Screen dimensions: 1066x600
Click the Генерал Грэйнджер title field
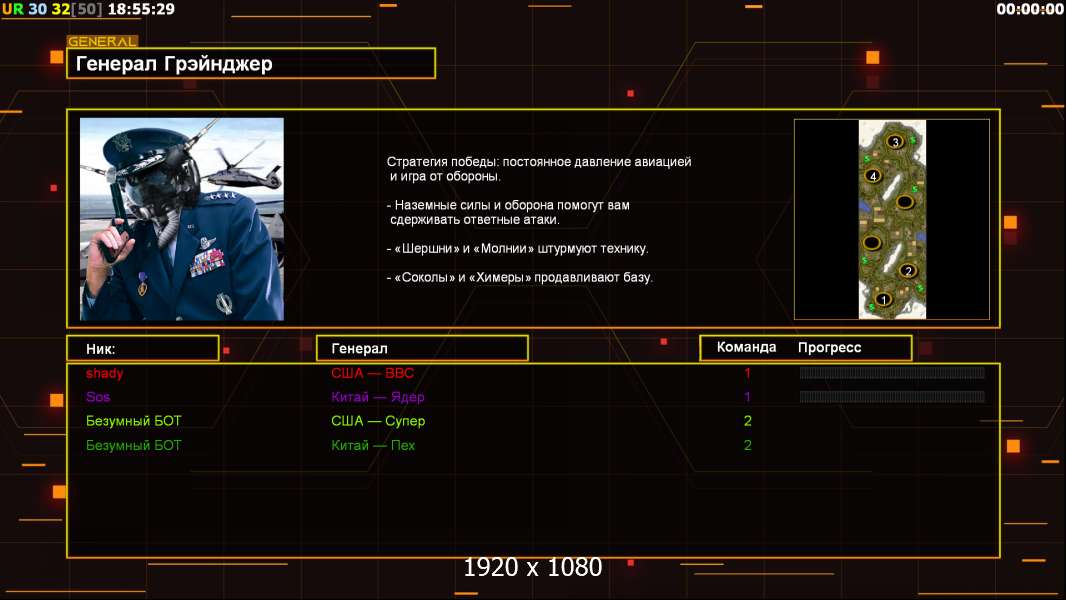(x=251, y=63)
